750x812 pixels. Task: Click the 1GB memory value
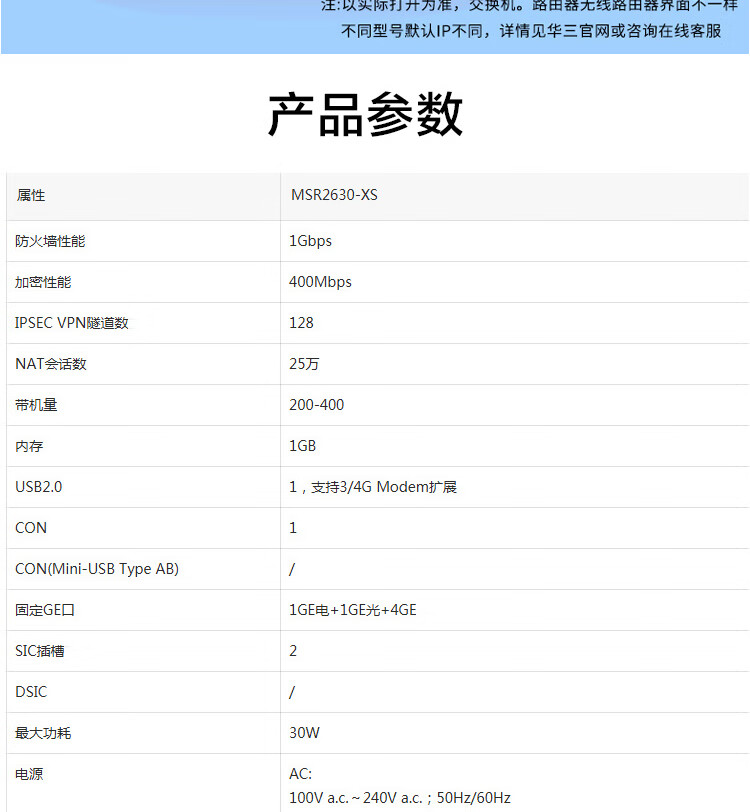click(x=302, y=446)
